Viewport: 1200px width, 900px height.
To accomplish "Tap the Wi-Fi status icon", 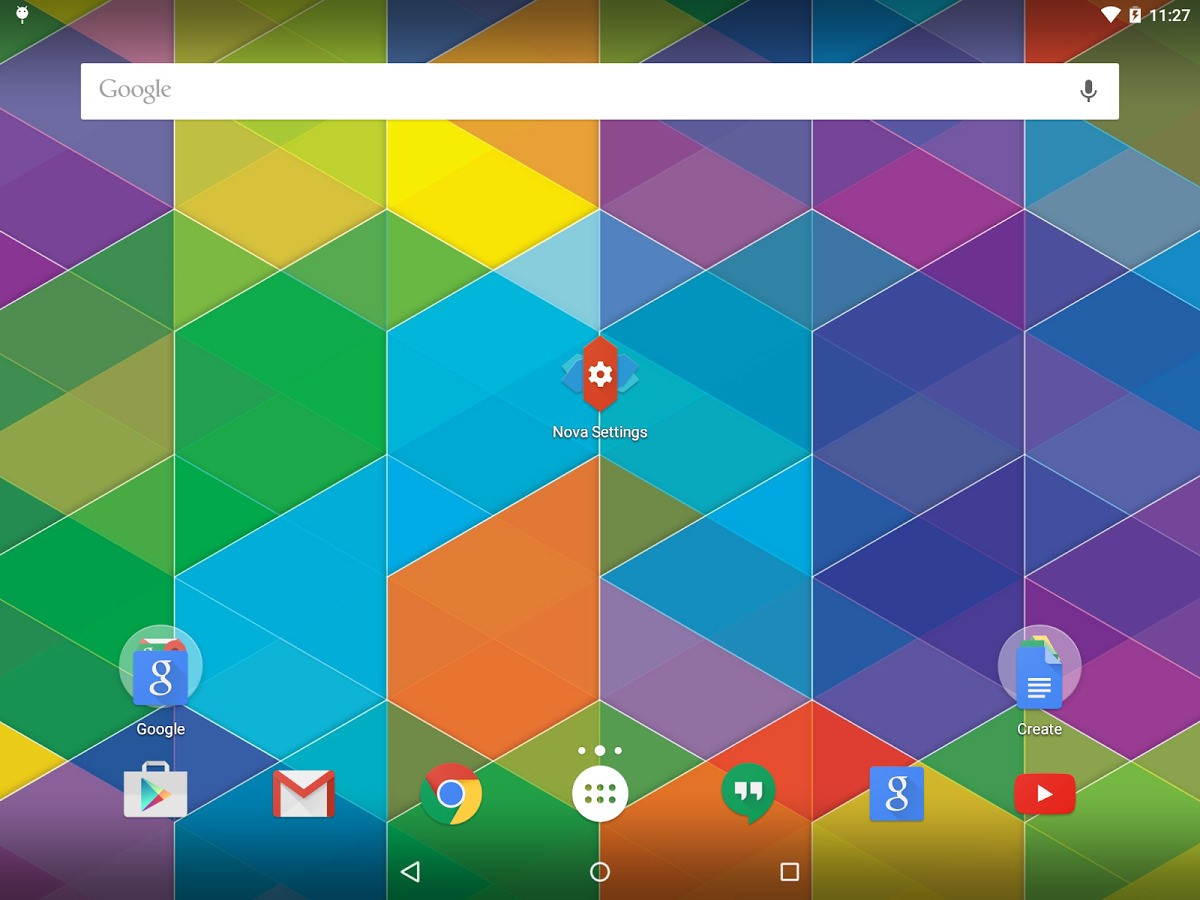I will click(1112, 15).
